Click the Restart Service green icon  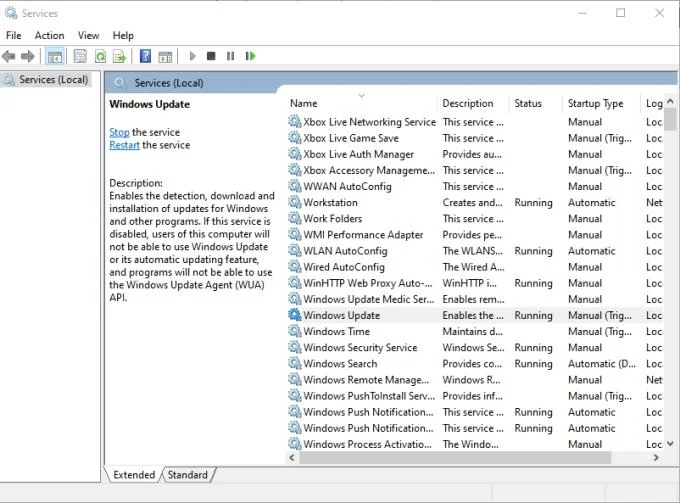point(250,56)
